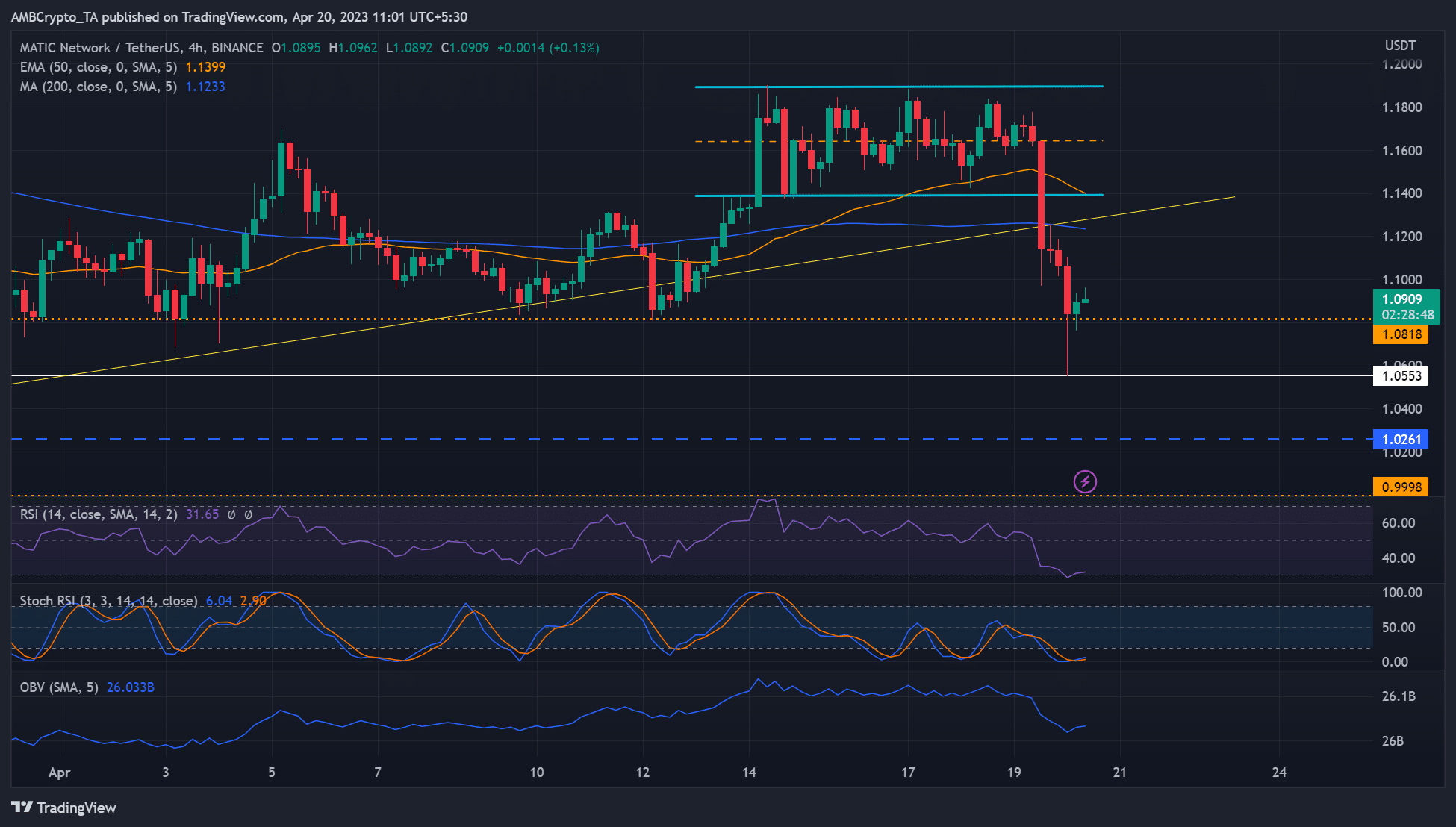The height and width of the screenshot is (827, 1456).
Task: Click the RSI (14, close, SMA, 14, 2) legend
Action: pyautogui.click(x=99, y=514)
